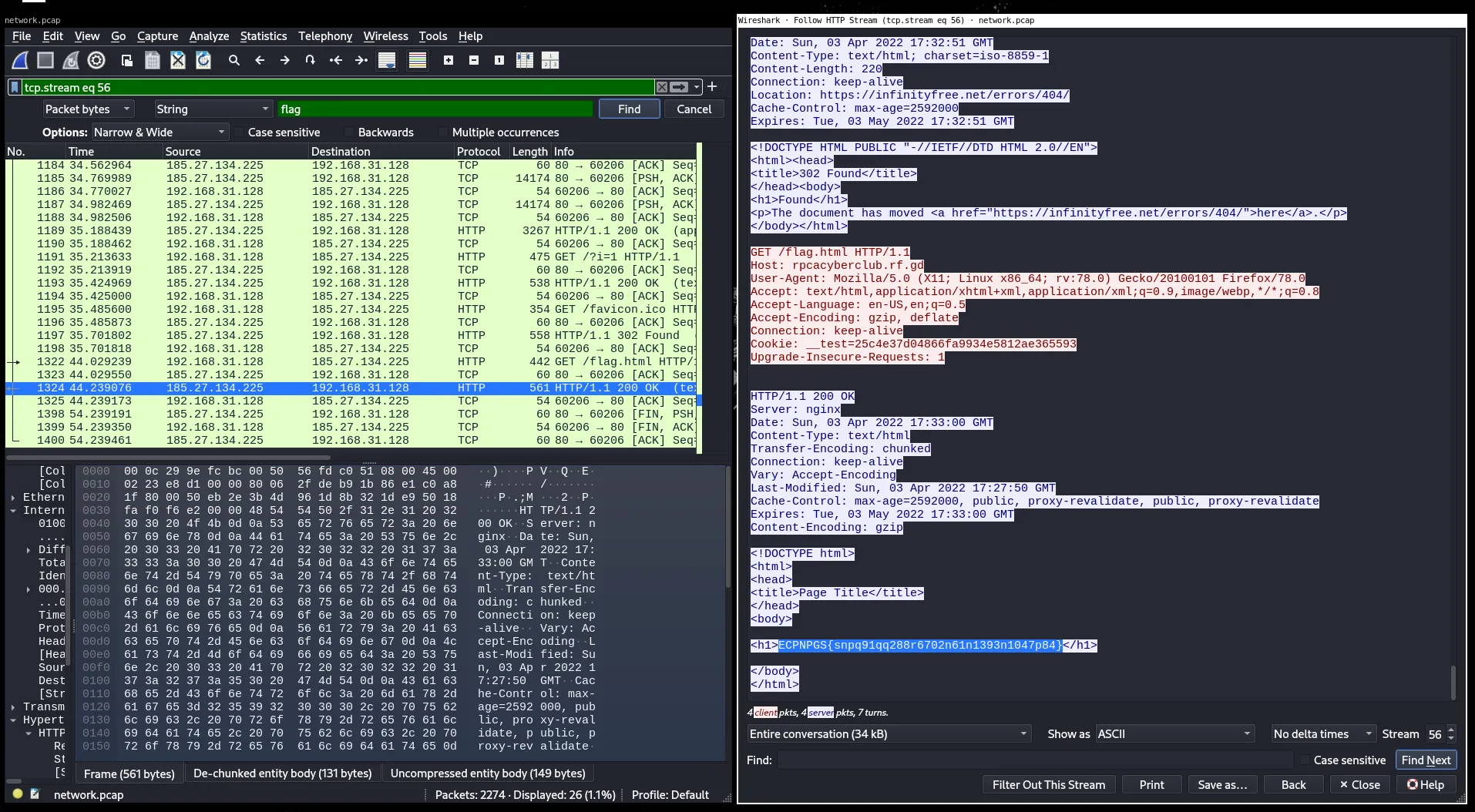The height and width of the screenshot is (812, 1475).
Task: Open the Telephony menu
Action: [x=324, y=36]
